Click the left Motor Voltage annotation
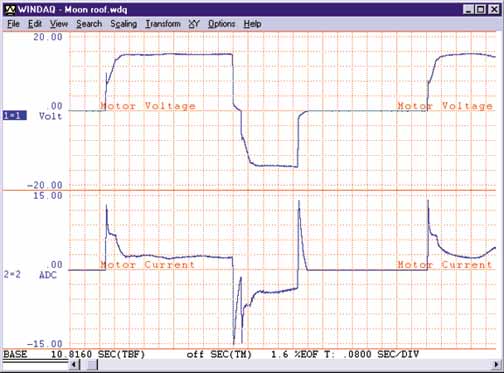This screenshot has width=504, height=373. click(148, 106)
